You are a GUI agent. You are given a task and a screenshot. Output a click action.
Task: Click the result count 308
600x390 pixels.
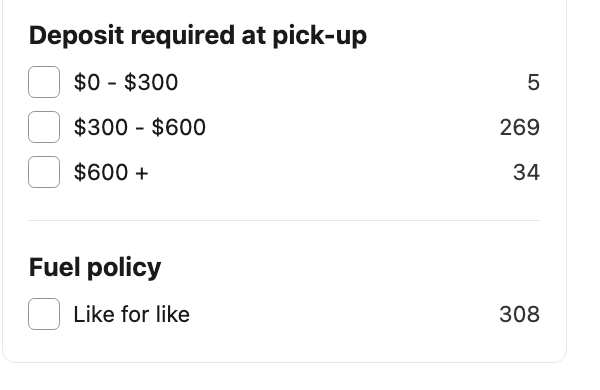coord(520,314)
